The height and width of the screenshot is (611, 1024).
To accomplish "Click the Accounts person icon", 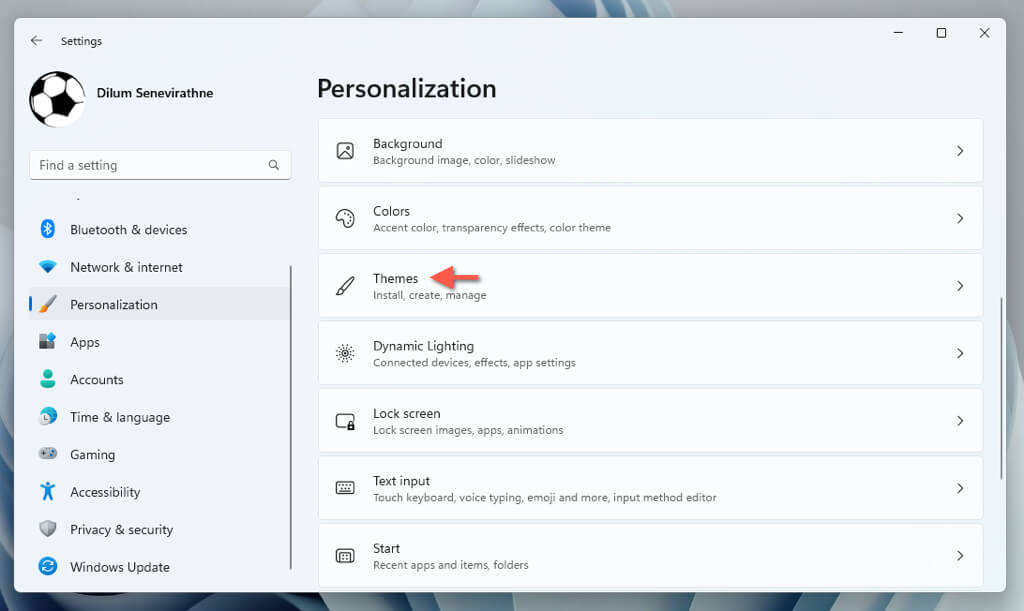I will pyautogui.click(x=48, y=379).
